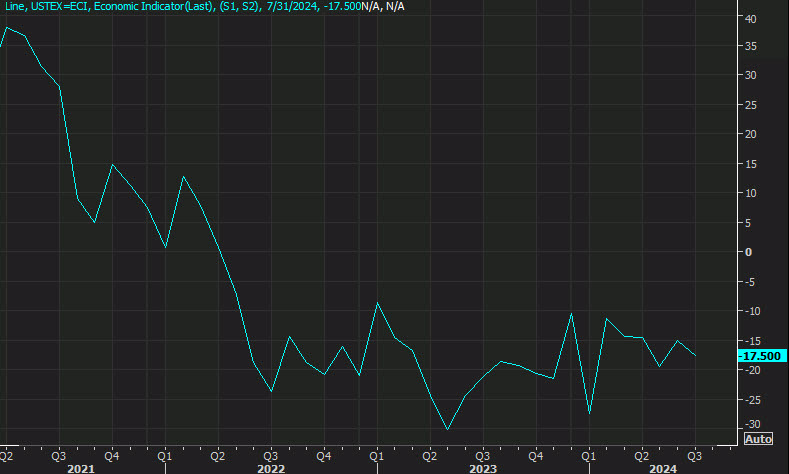Click the 40 value on the price axis

click(750, 19)
